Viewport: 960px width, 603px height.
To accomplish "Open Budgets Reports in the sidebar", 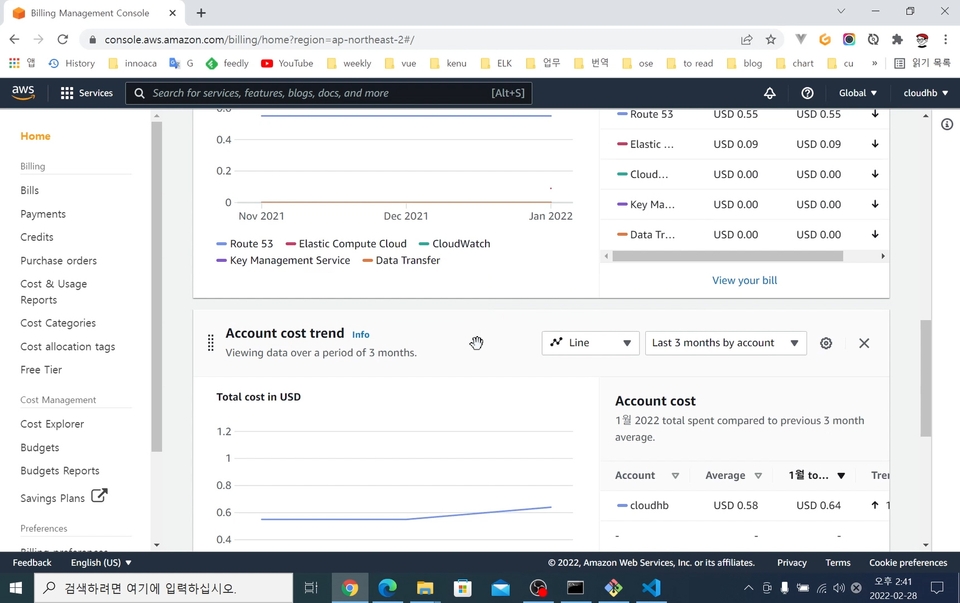I will click(x=60, y=471).
